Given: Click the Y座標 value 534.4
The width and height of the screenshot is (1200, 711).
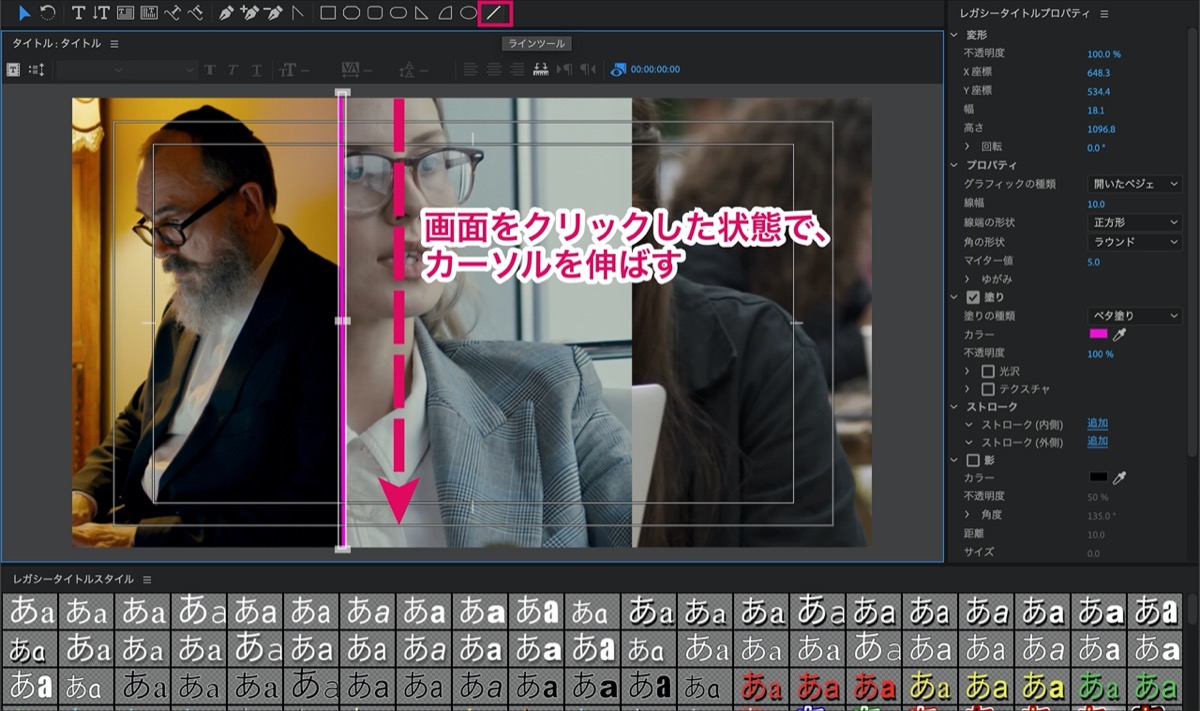Looking at the screenshot, I should pyautogui.click(x=1098, y=92).
